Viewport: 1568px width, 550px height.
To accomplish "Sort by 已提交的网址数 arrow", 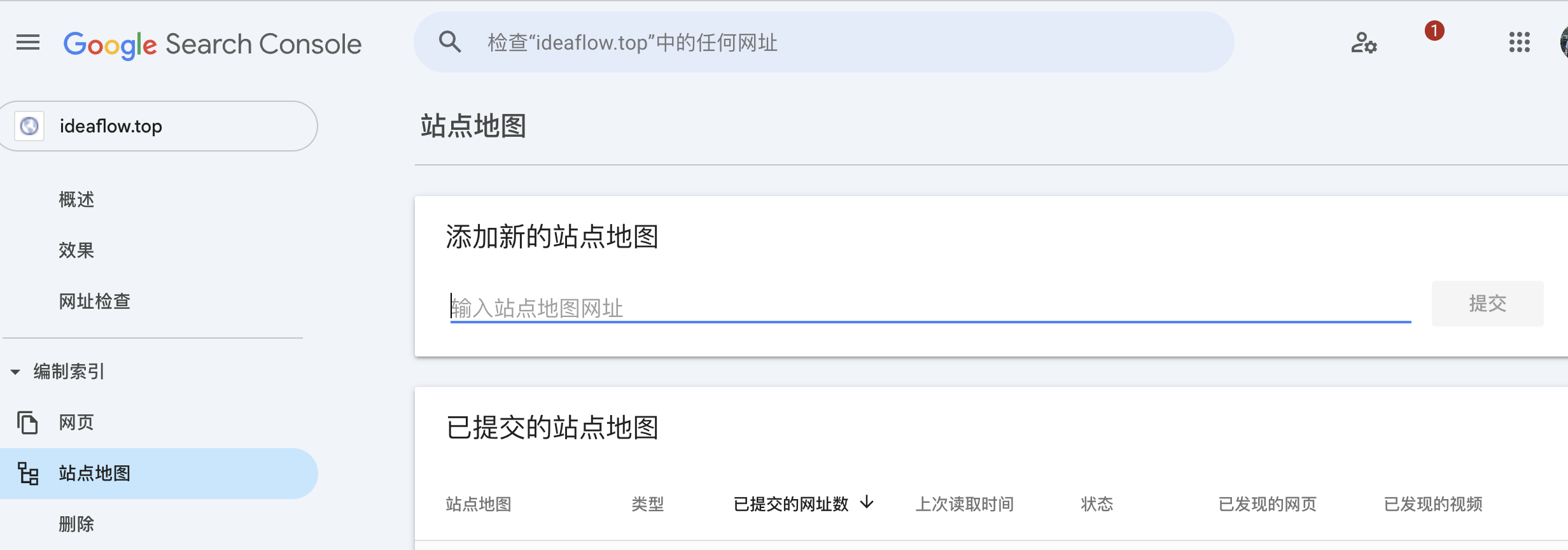I will tap(867, 503).
